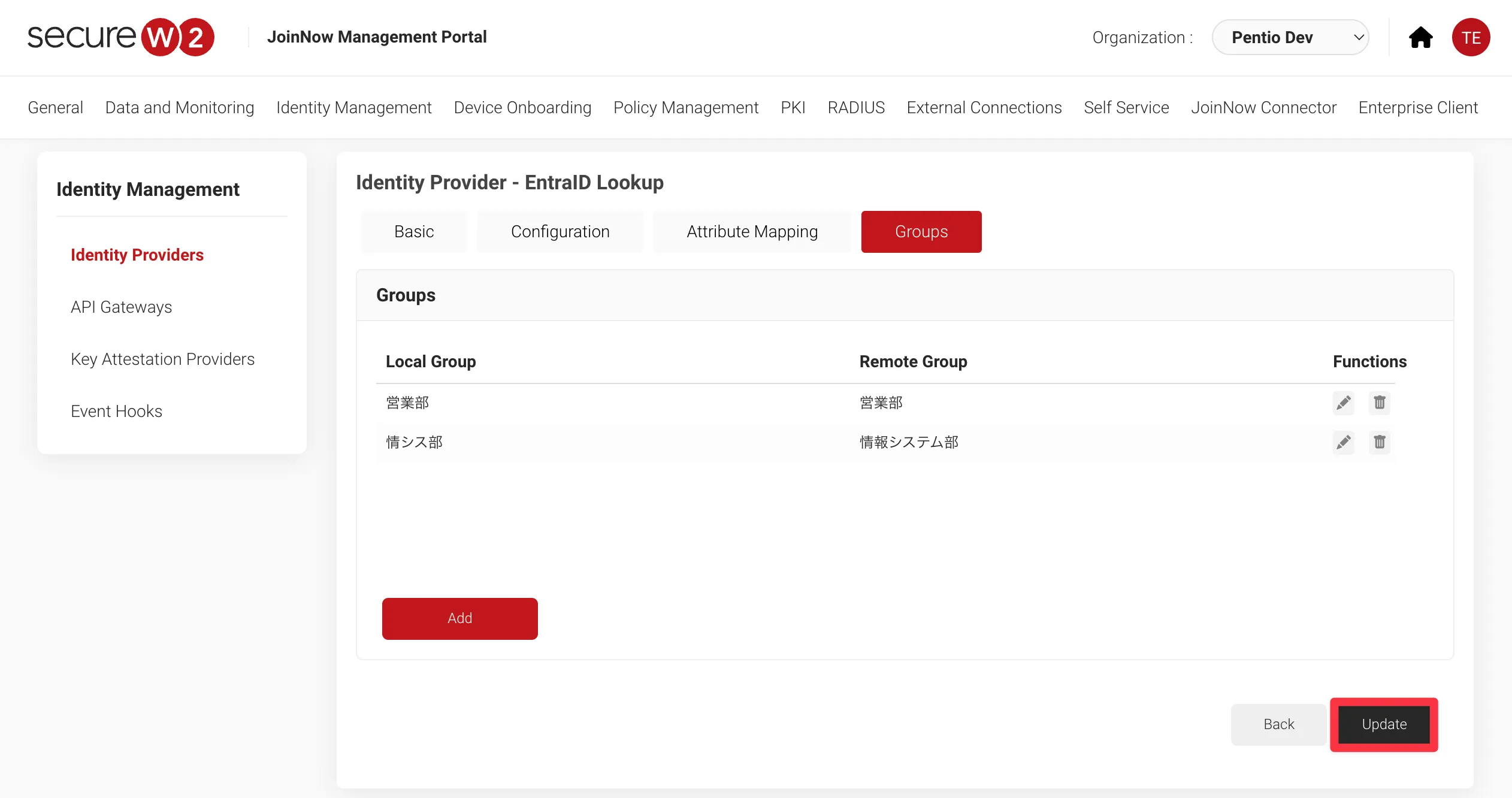Open the TE user avatar menu

point(1471,38)
